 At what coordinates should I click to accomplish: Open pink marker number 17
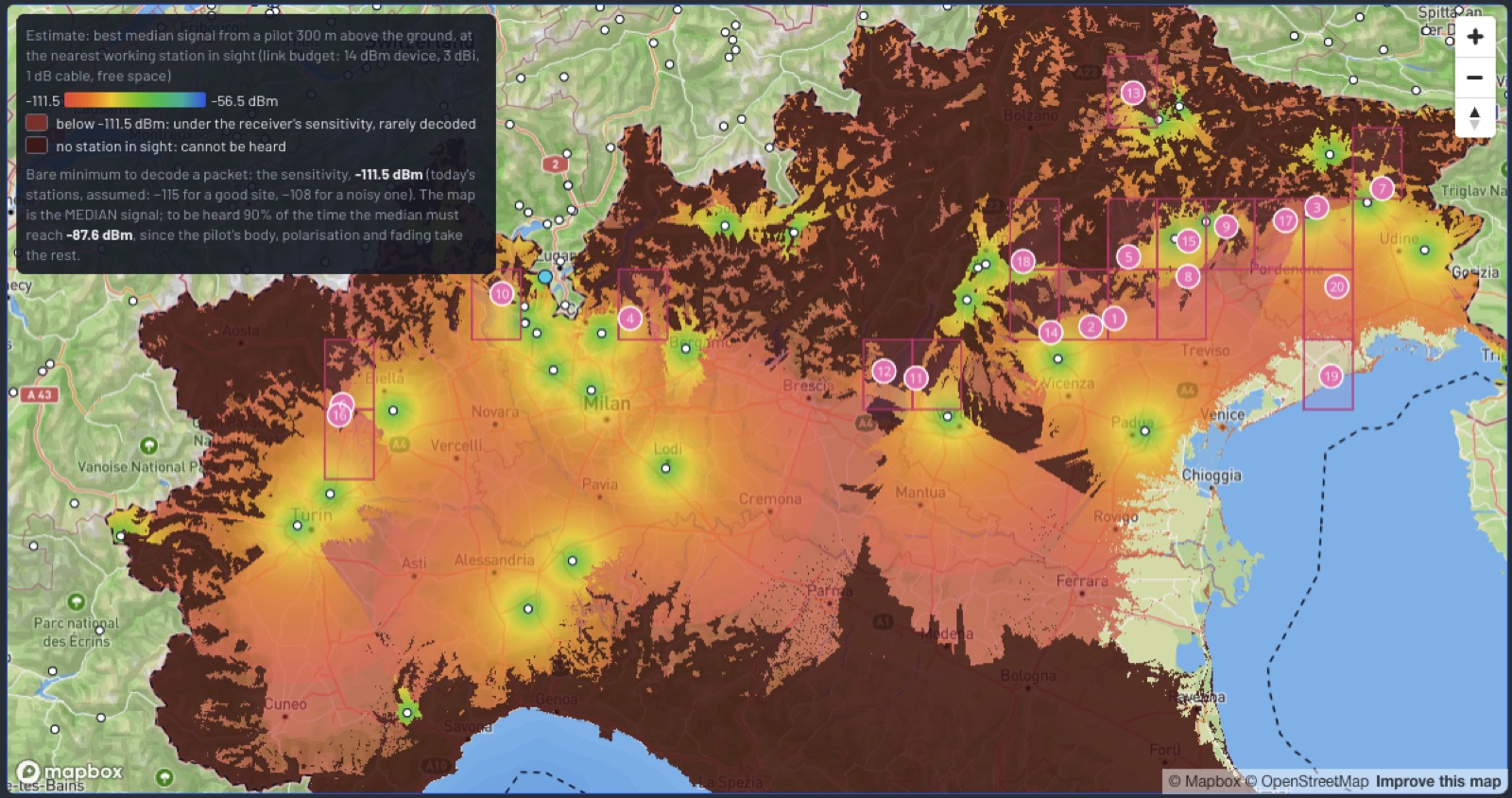coord(1284,220)
